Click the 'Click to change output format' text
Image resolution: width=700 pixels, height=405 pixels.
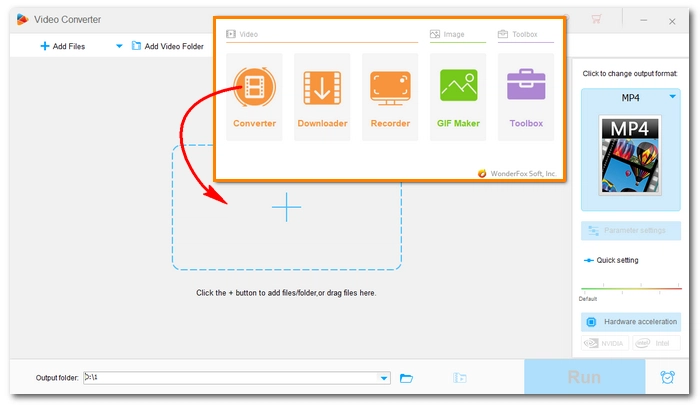point(630,74)
